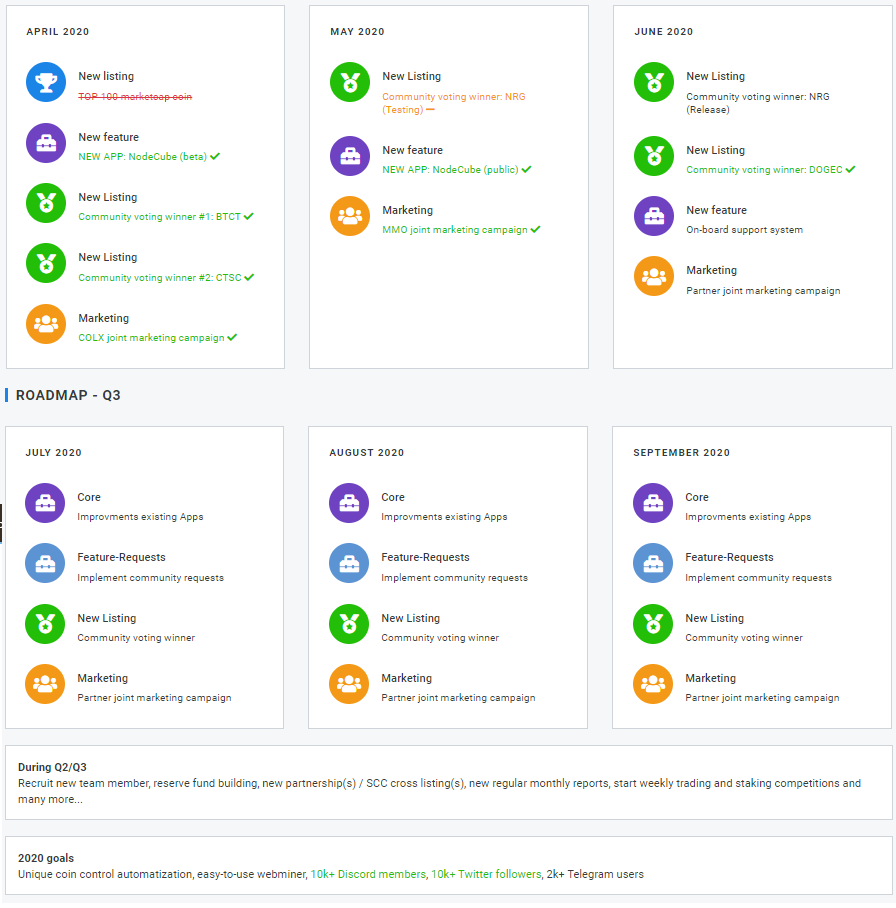This screenshot has width=896, height=908.
Task: Click the SEPTEMBER 2020 card title
Action: click(x=681, y=453)
